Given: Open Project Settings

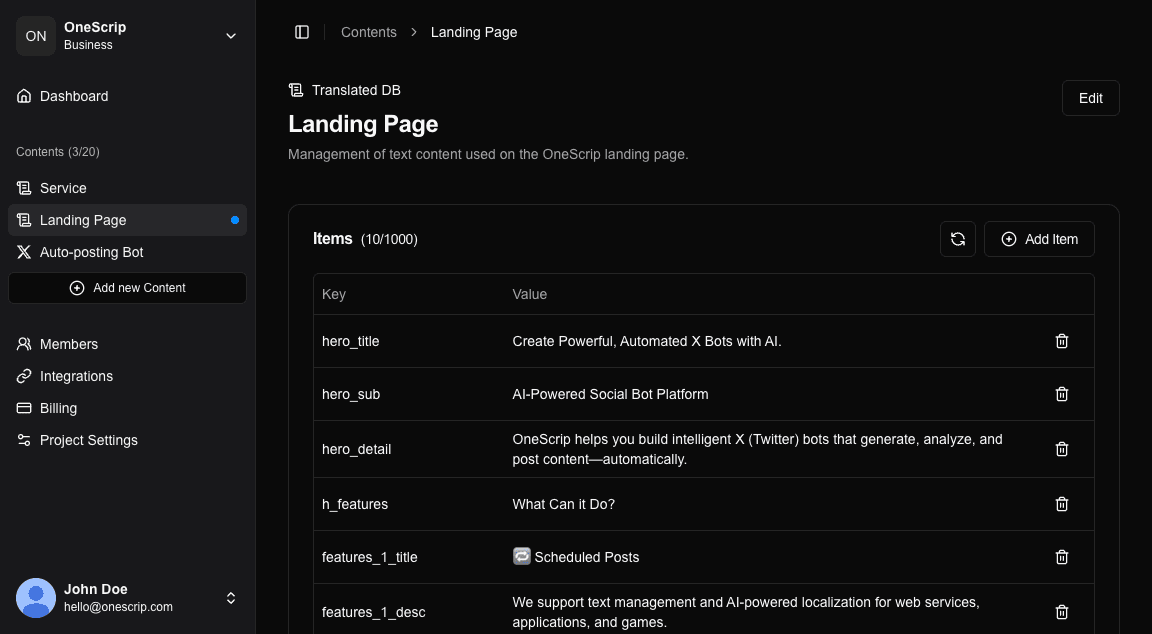Looking at the screenshot, I should tap(128, 440).
